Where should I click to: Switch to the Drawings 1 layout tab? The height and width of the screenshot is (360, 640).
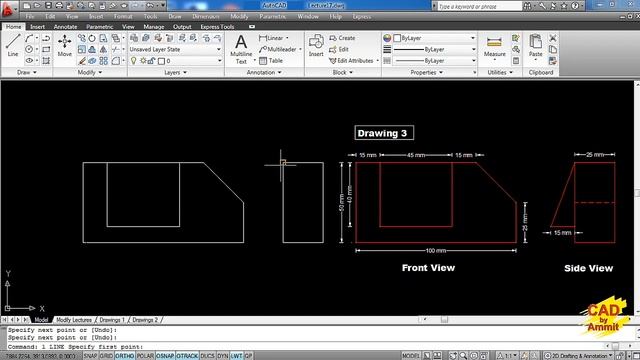pyautogui.click(x=111, y=320)
